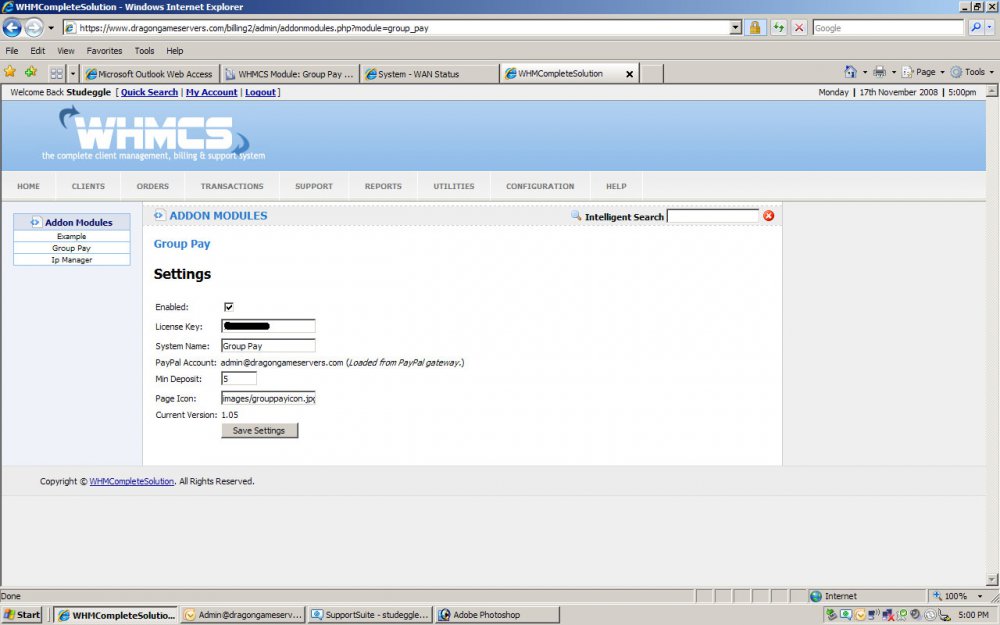
Task: Click the browser Back arrow button
Action: [x=13, y=28]
